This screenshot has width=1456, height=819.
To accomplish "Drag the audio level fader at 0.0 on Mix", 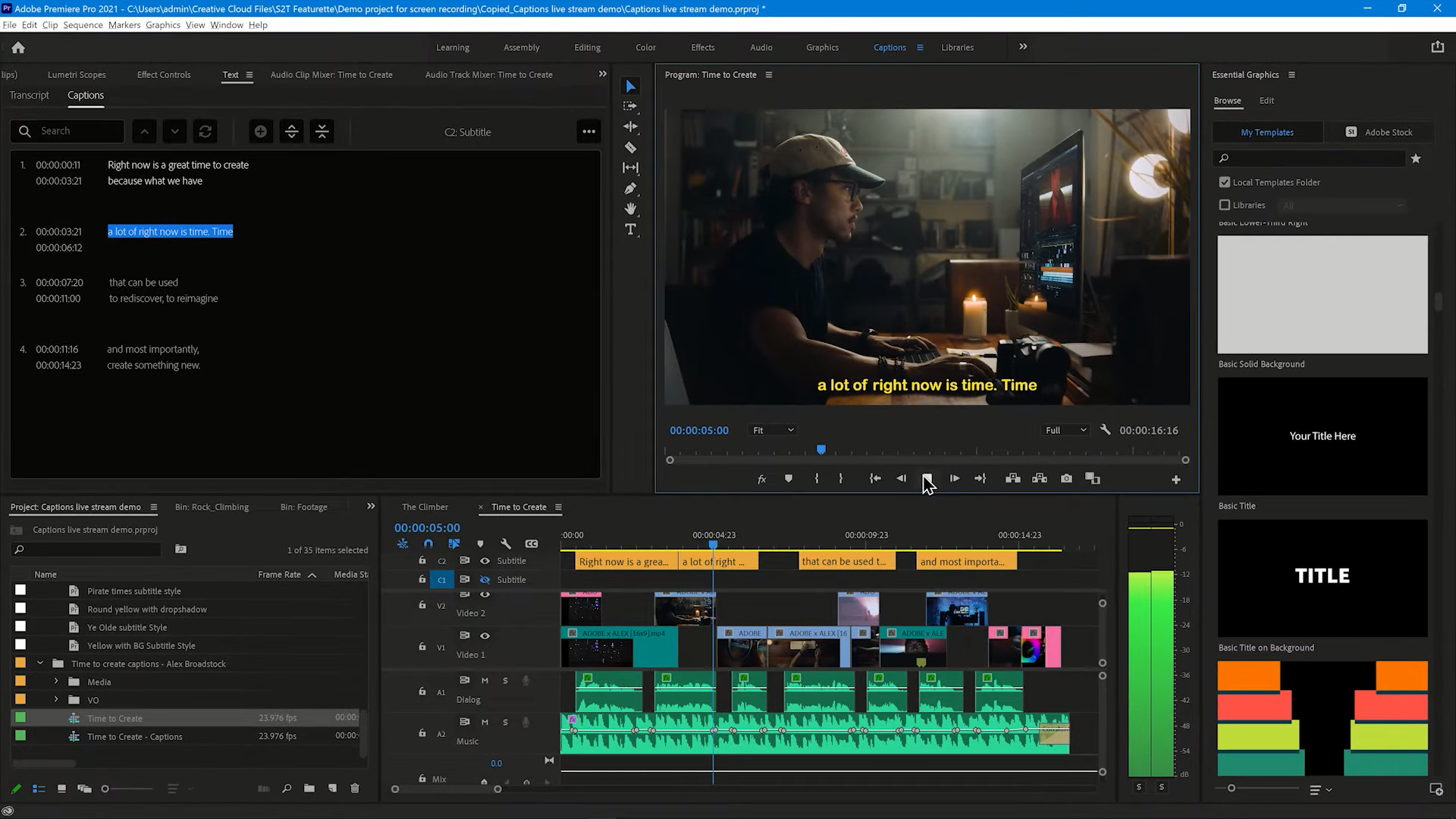I will point(496,763).
